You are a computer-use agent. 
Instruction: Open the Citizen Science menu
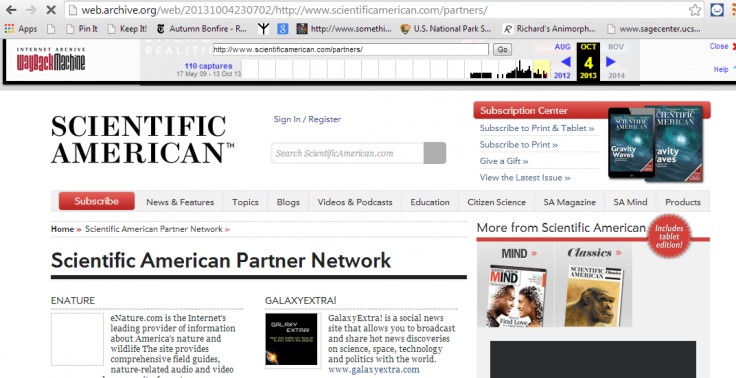click(497, 202)
